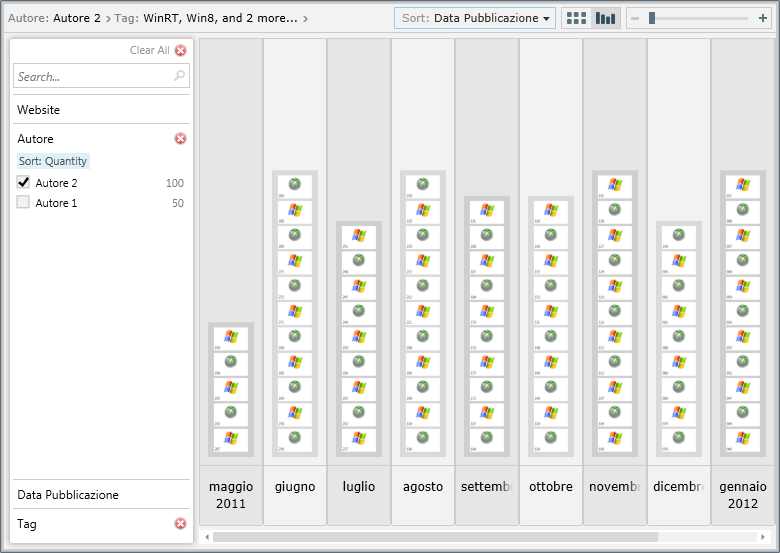Filter by the dicembre column label
780x553 pixels.
pos(679,486)
